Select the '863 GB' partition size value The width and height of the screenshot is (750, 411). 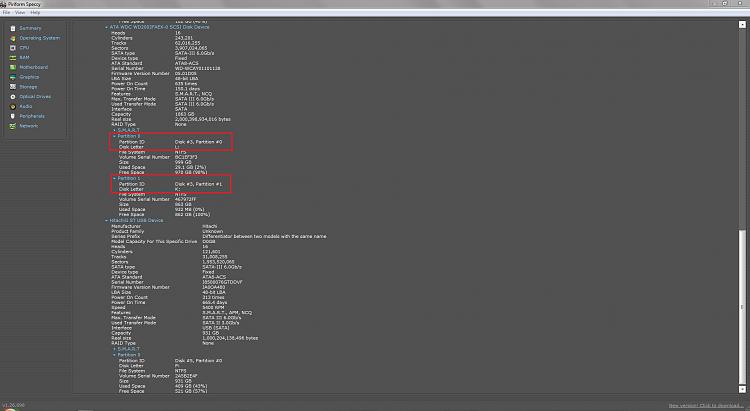click(x=183, y=204)
